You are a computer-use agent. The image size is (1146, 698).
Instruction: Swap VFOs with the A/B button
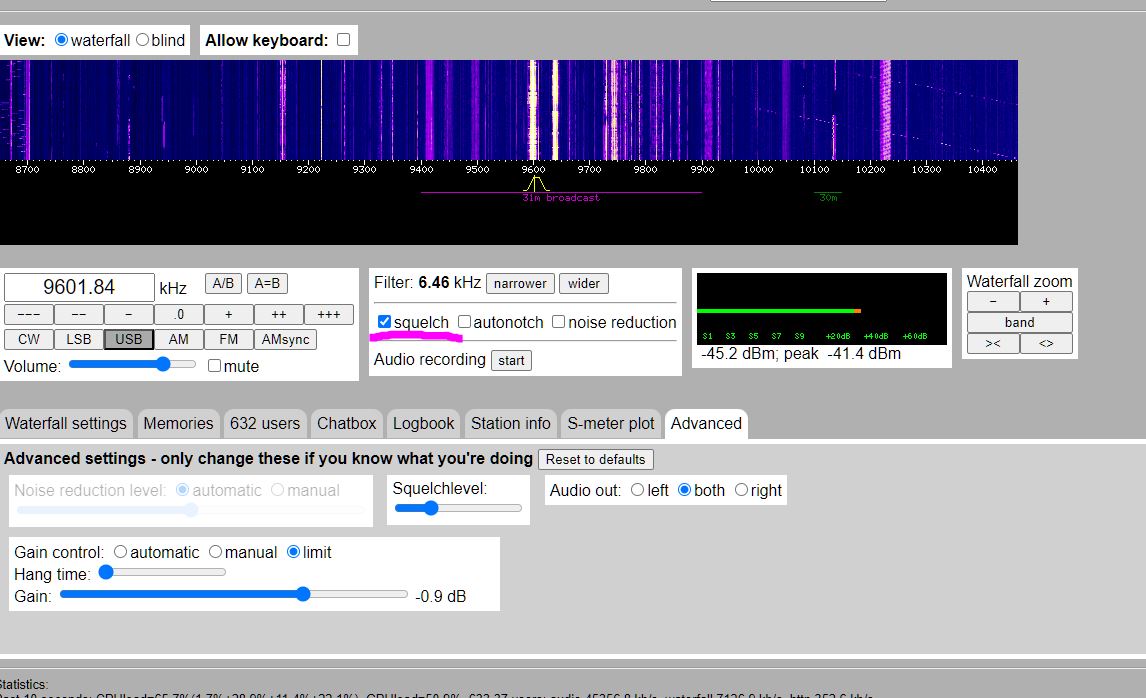[x=223, y=284]
